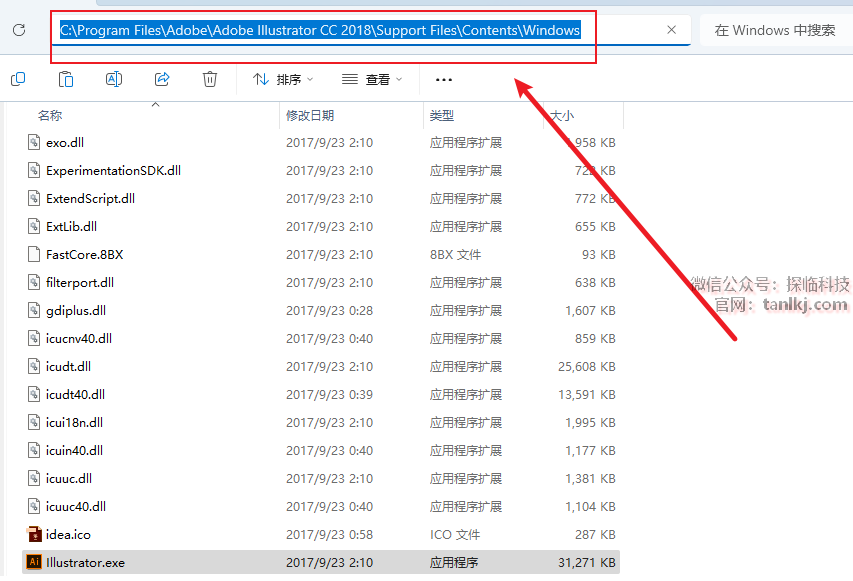This screenshot has width=853, height=581.
Task: Select the FastCore.8BX file
Action: [x=85, y=254]
